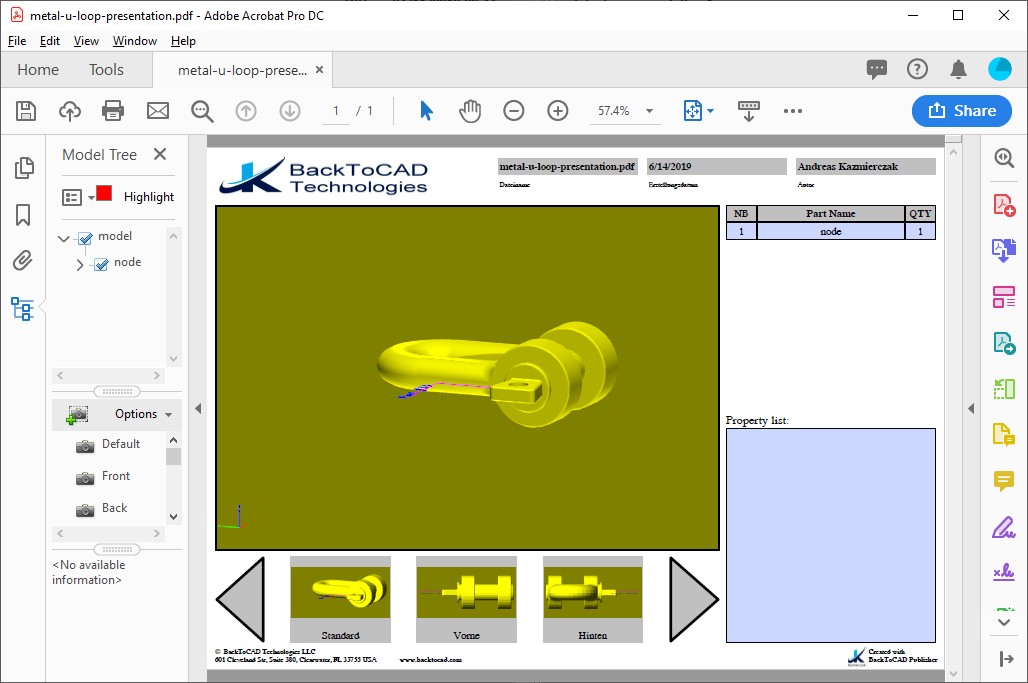Image resolution: width=1028 pixels, height=683 pixels.
Task: Open the search magnifier tool in the right pane
Action: [1004, 158]
